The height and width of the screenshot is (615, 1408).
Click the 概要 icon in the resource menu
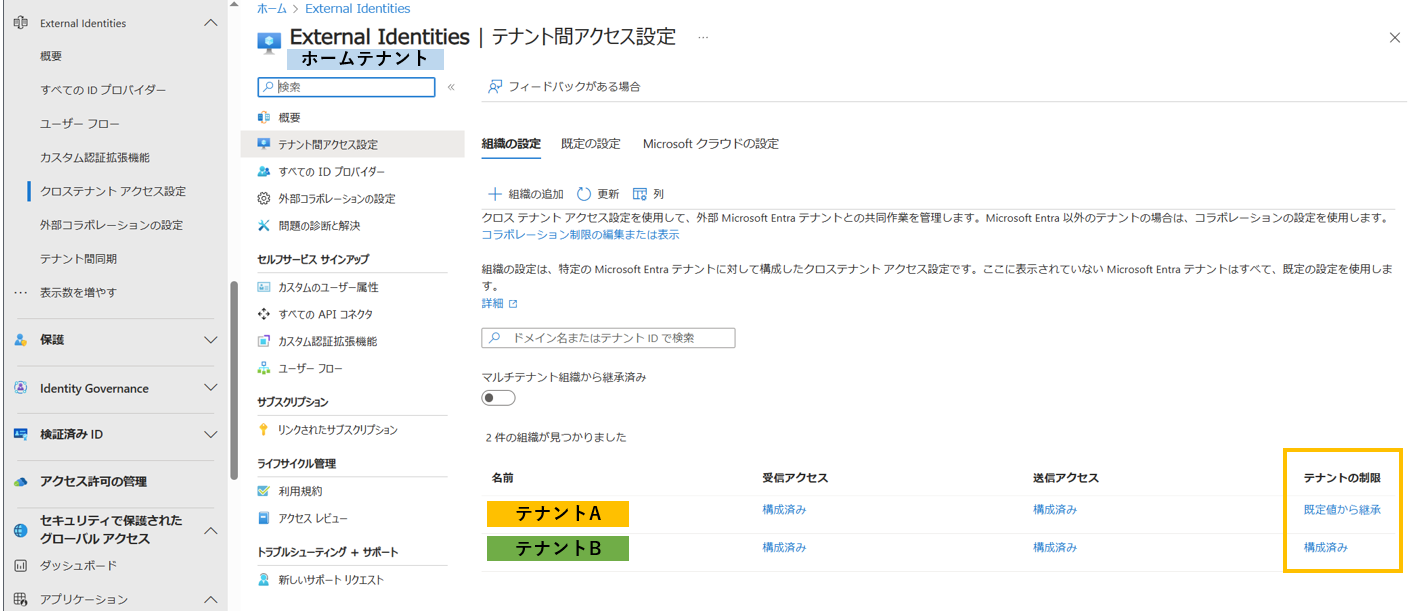pos(264,117)
